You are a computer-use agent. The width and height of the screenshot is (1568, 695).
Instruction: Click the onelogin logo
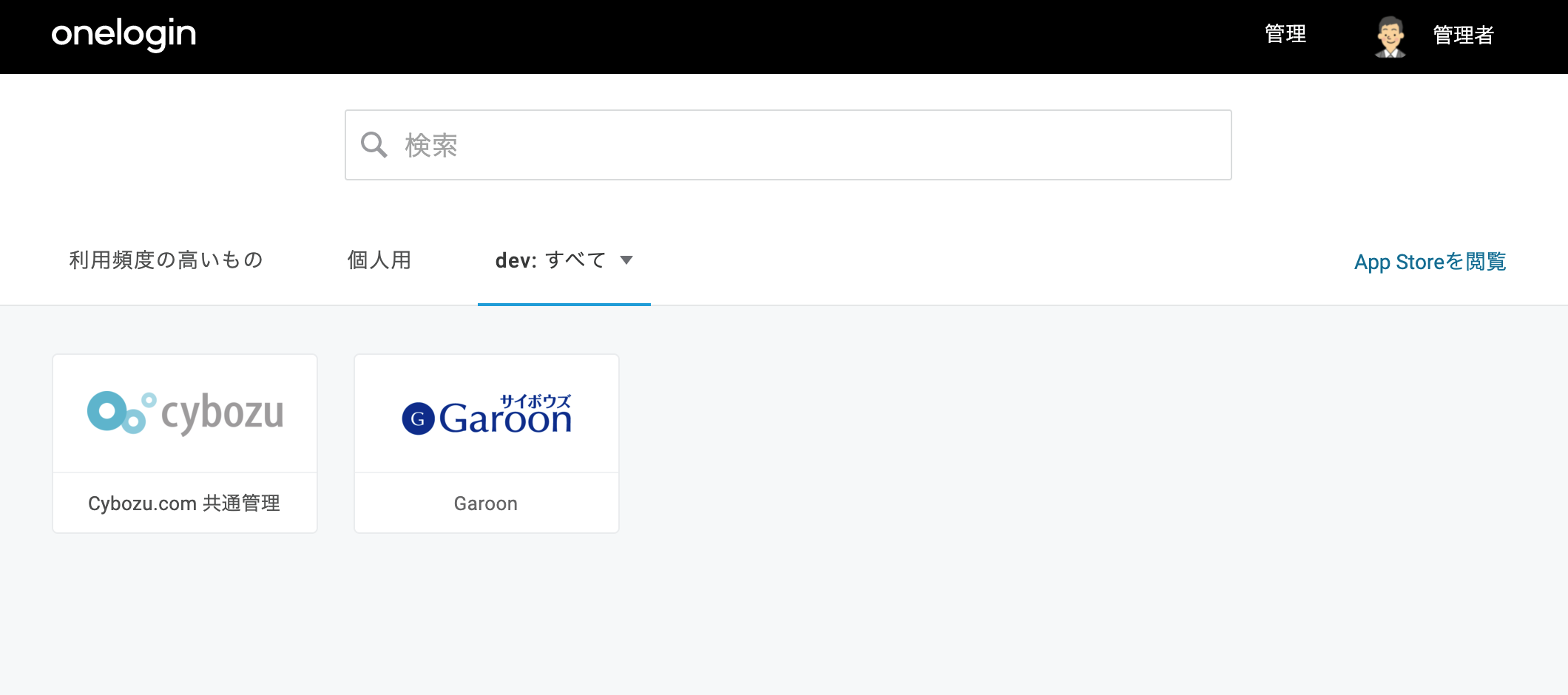click(124, 34)
